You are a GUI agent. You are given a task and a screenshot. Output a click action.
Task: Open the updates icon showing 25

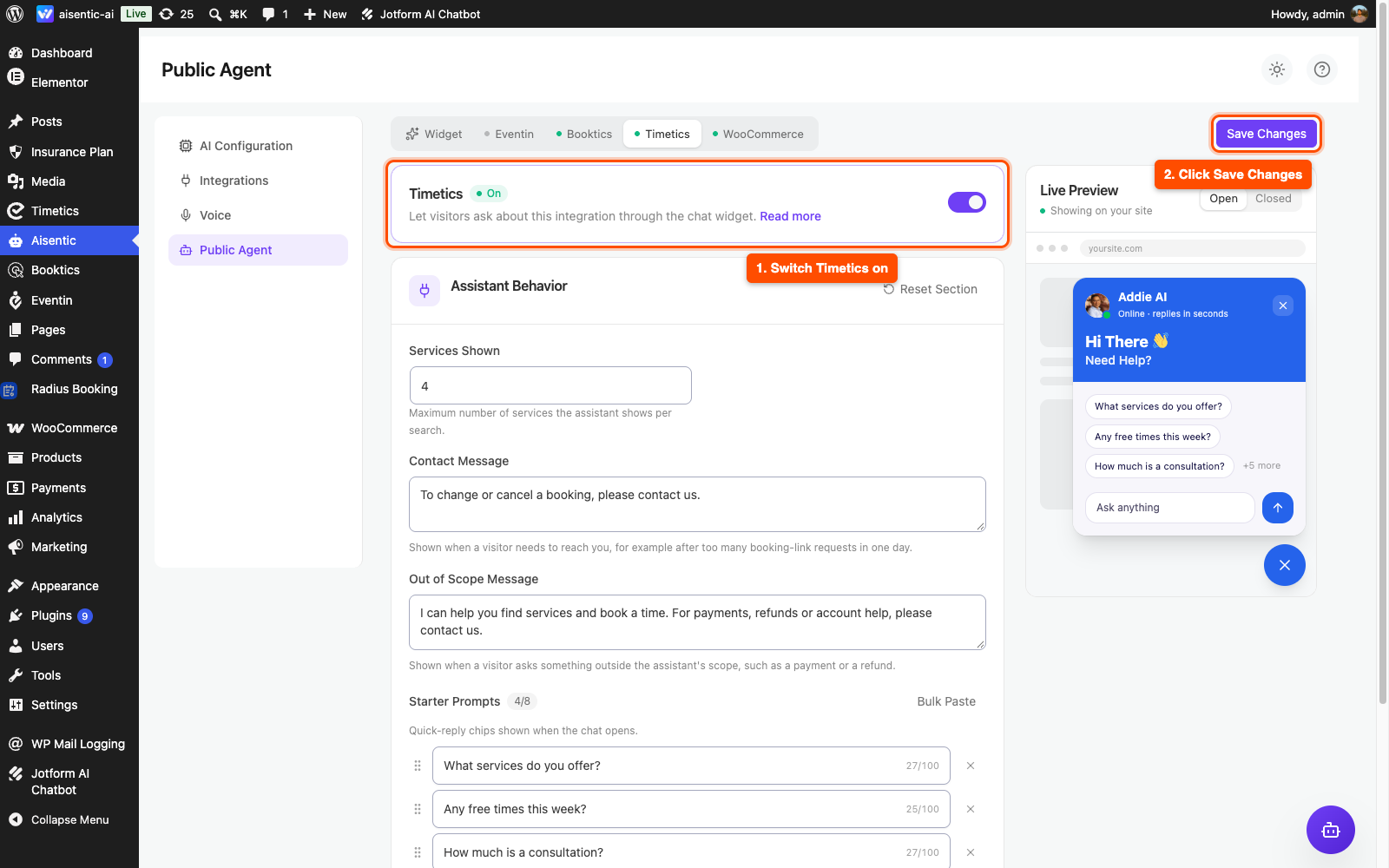click(176, 14)
